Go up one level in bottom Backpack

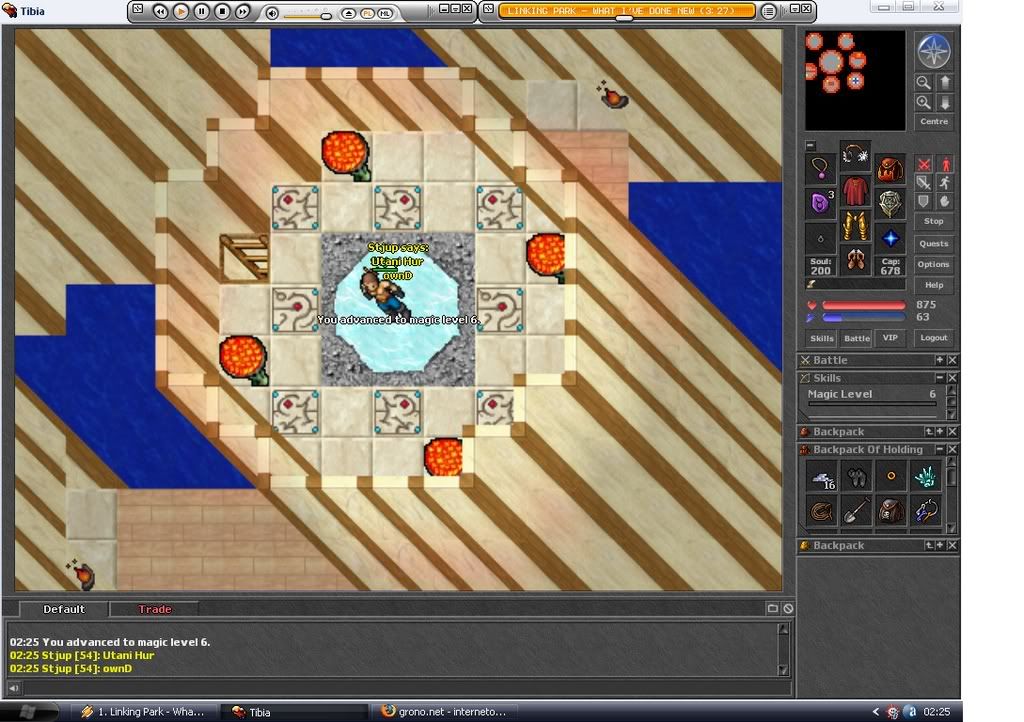tap(929, 545)
